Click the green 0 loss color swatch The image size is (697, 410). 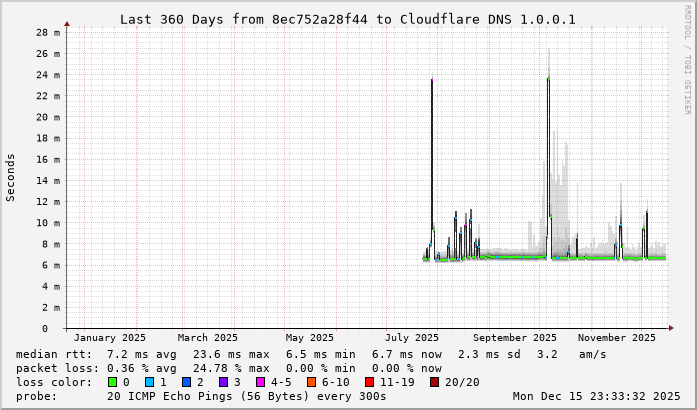click(x=112, y=382)
